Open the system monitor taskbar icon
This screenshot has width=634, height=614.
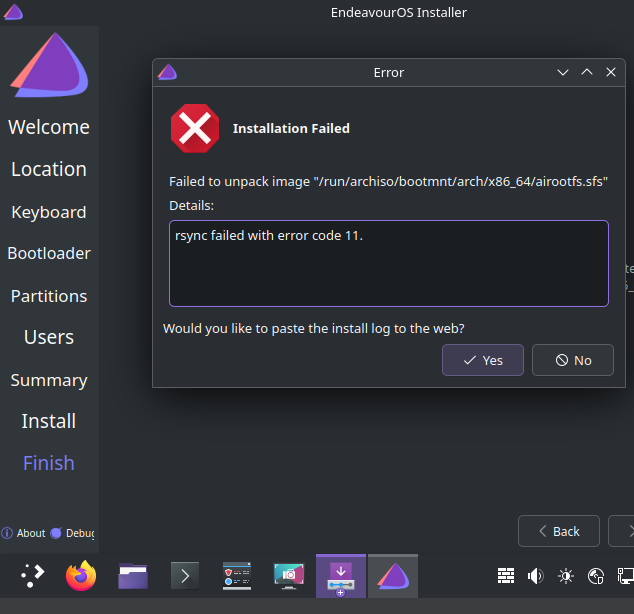(237, 576)
